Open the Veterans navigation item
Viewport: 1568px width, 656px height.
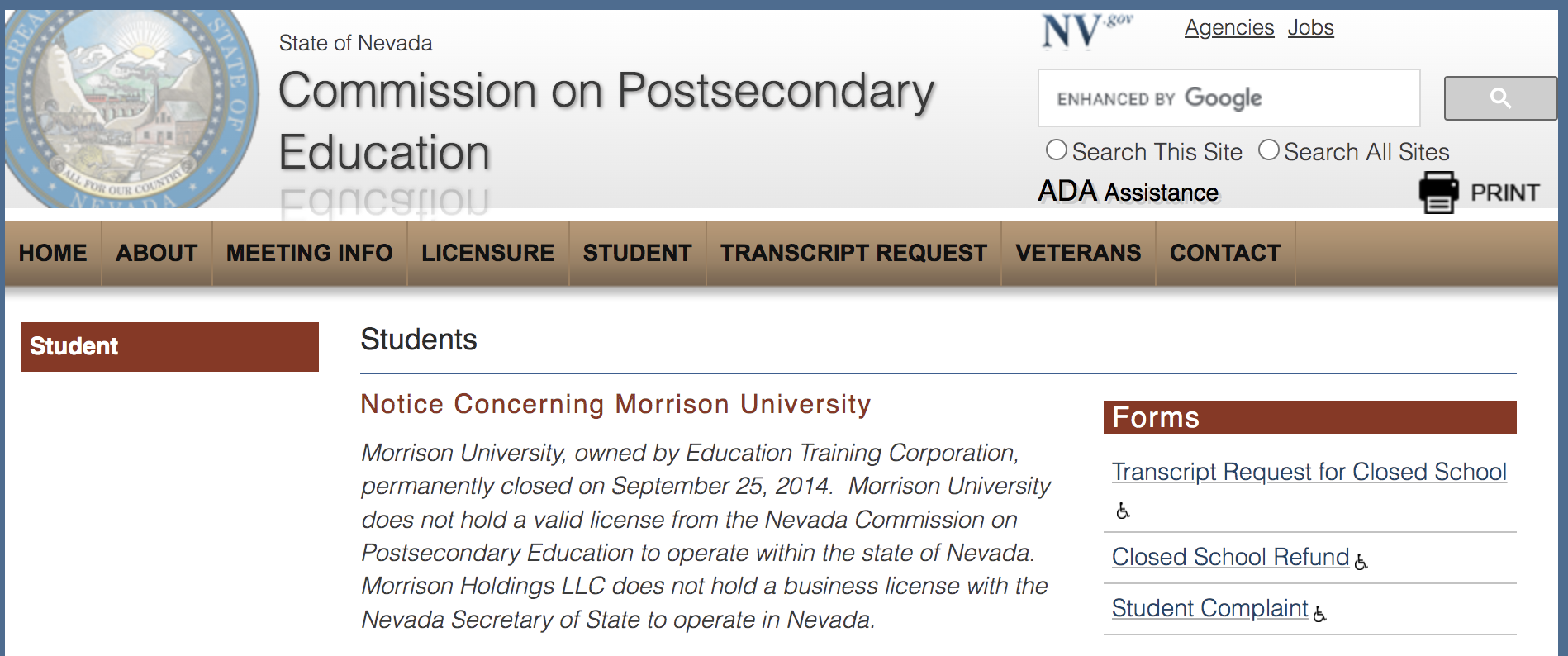pos(1078,253)
